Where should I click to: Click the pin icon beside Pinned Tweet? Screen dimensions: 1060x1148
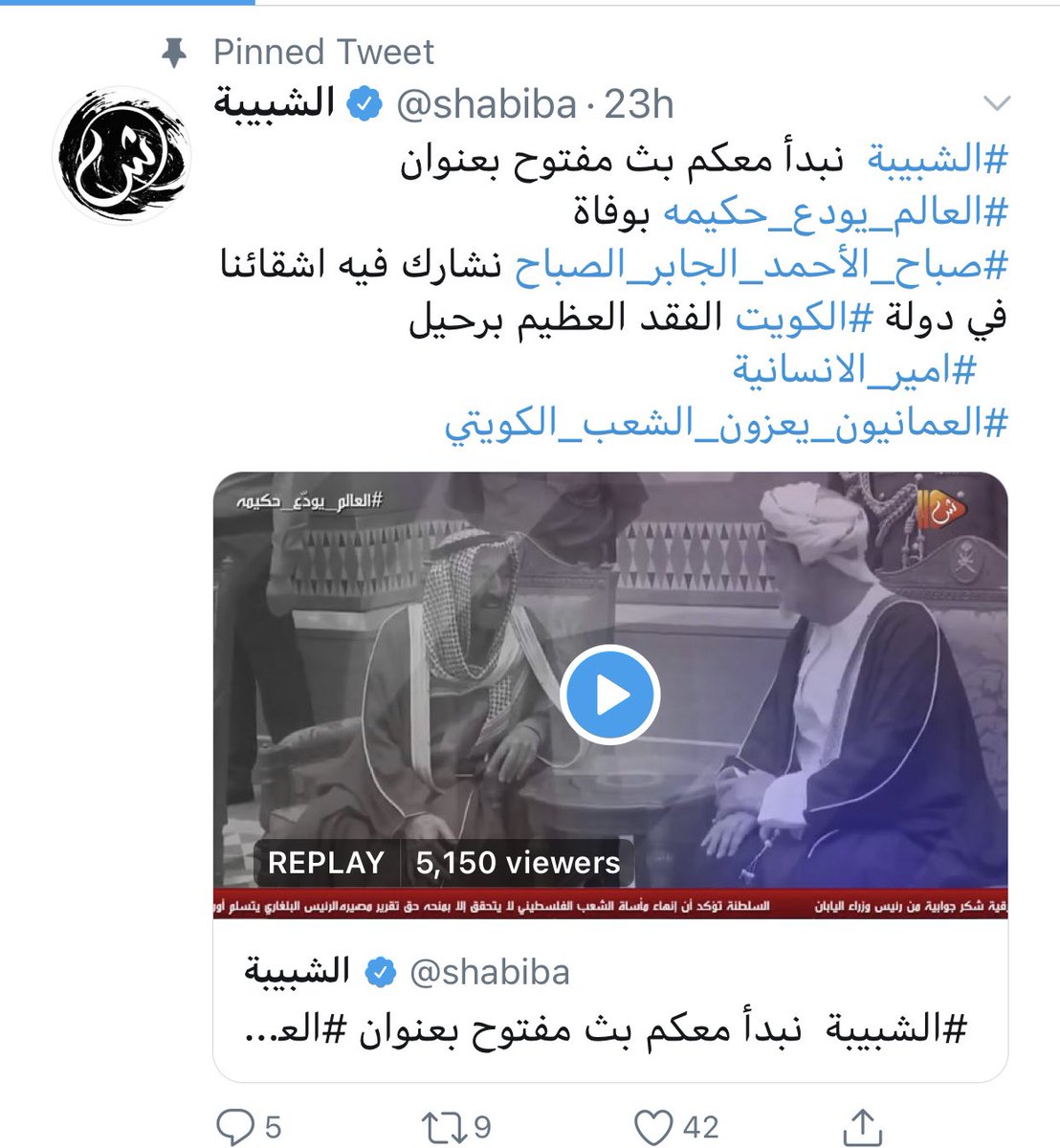(173, 54)
